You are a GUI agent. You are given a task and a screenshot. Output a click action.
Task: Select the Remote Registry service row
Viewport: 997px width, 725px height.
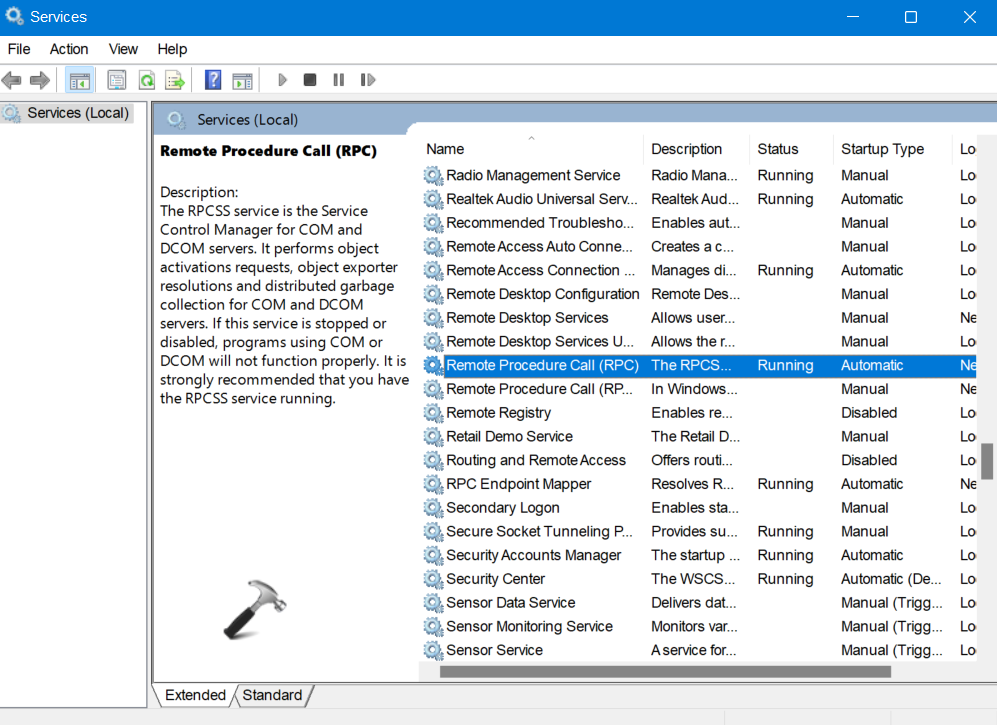point(498,413)
